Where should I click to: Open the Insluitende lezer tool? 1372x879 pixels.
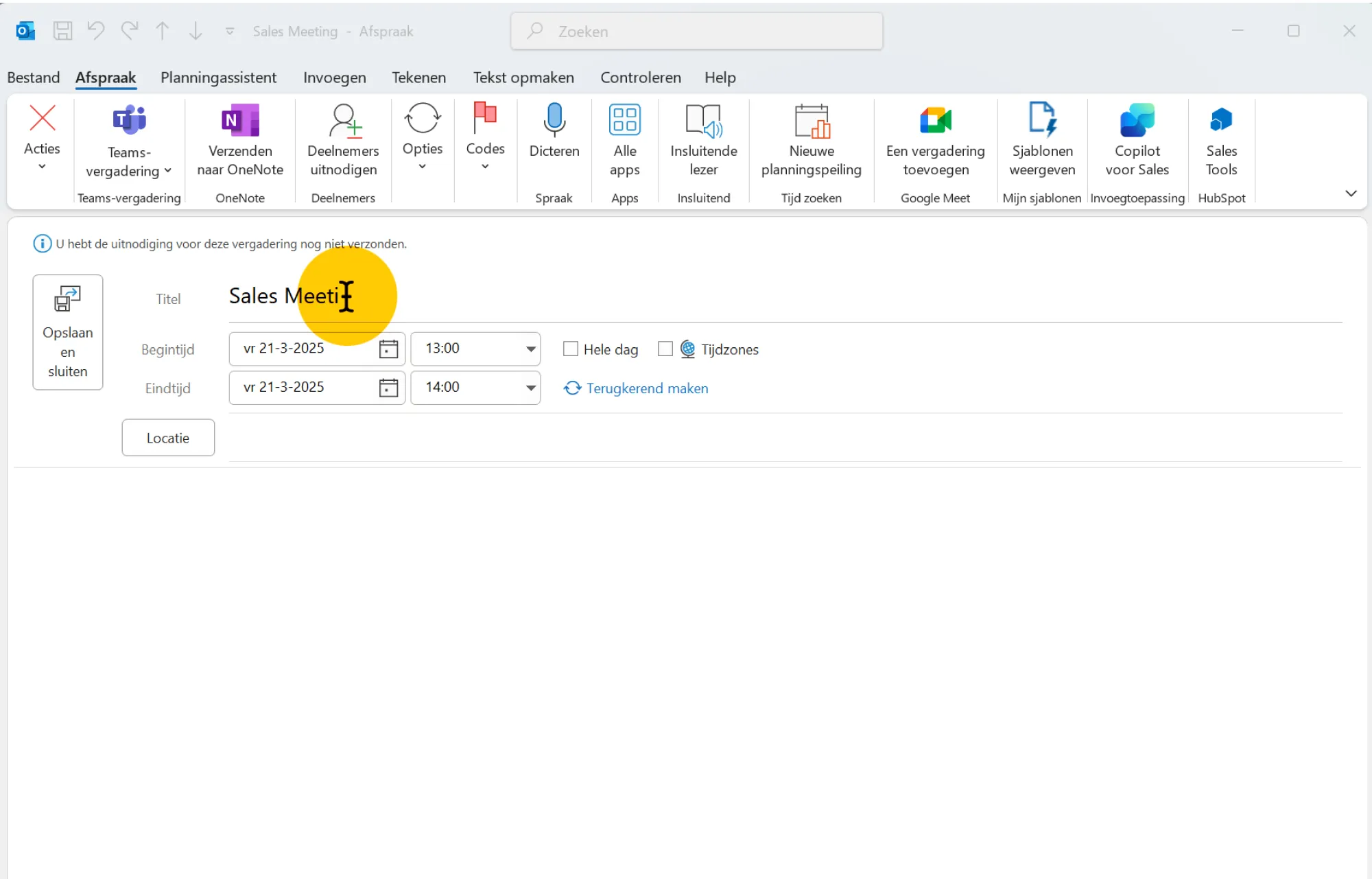point(703,121)
